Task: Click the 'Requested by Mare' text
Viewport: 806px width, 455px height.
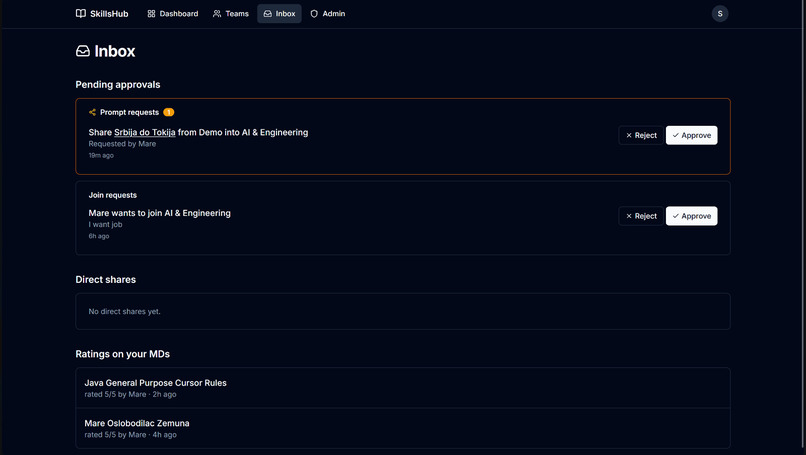Action: click(122, 144)
